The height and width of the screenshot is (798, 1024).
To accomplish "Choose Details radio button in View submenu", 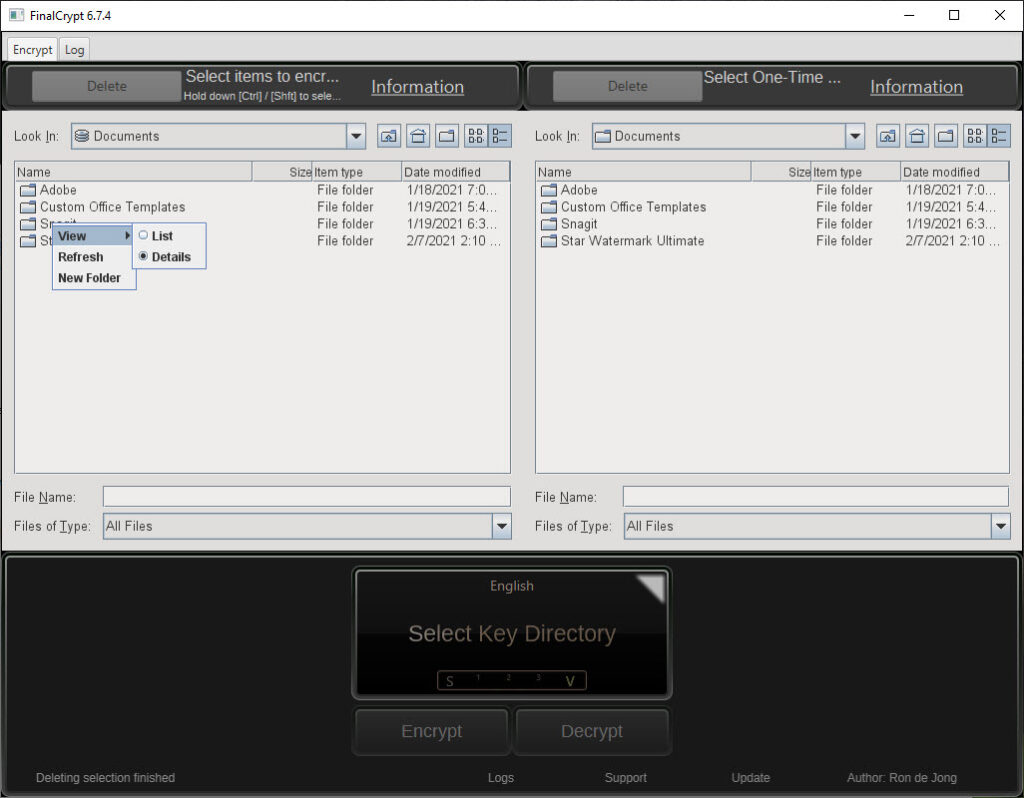I will tap(143, 256).
